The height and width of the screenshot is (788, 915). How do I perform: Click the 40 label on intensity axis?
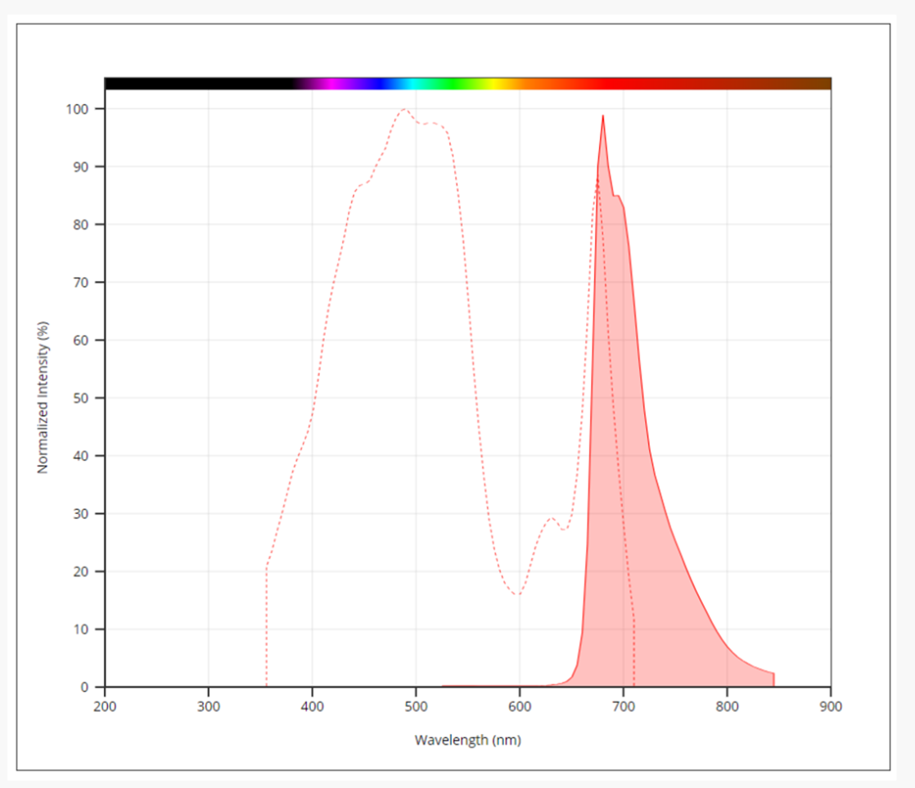[81, 456]
